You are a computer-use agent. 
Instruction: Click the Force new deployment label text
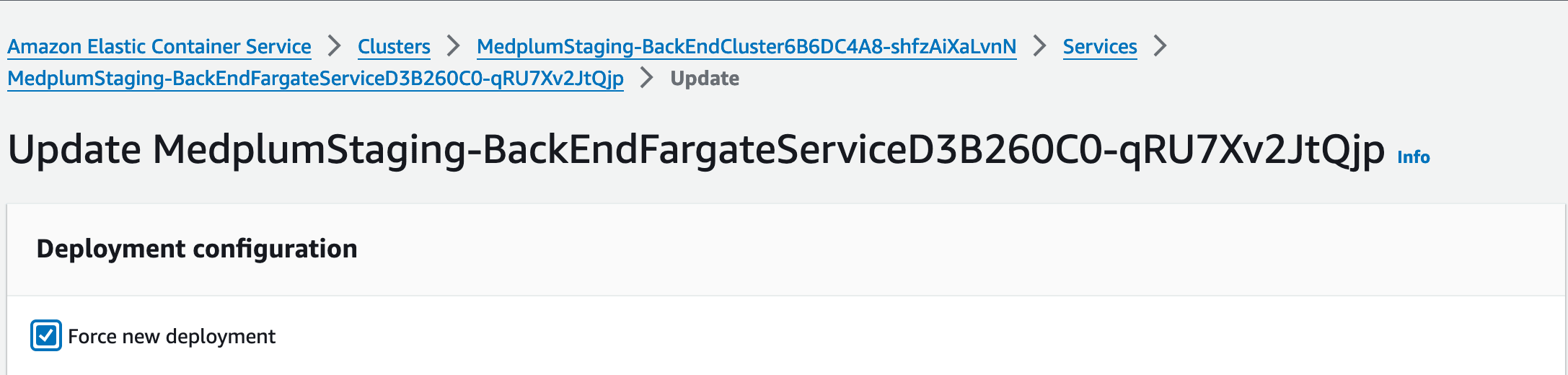click(x=172, y=337)
